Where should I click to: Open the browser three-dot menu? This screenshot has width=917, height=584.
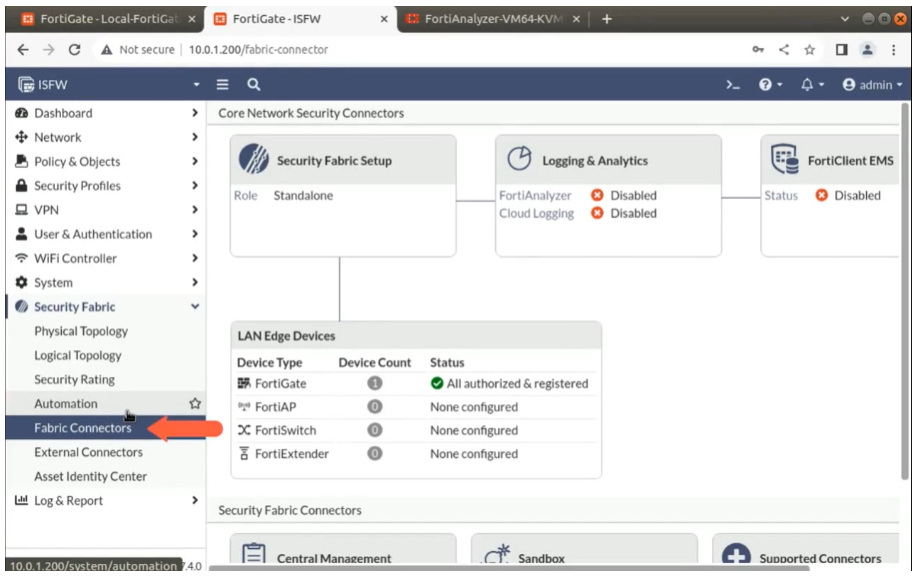point(894,50)
